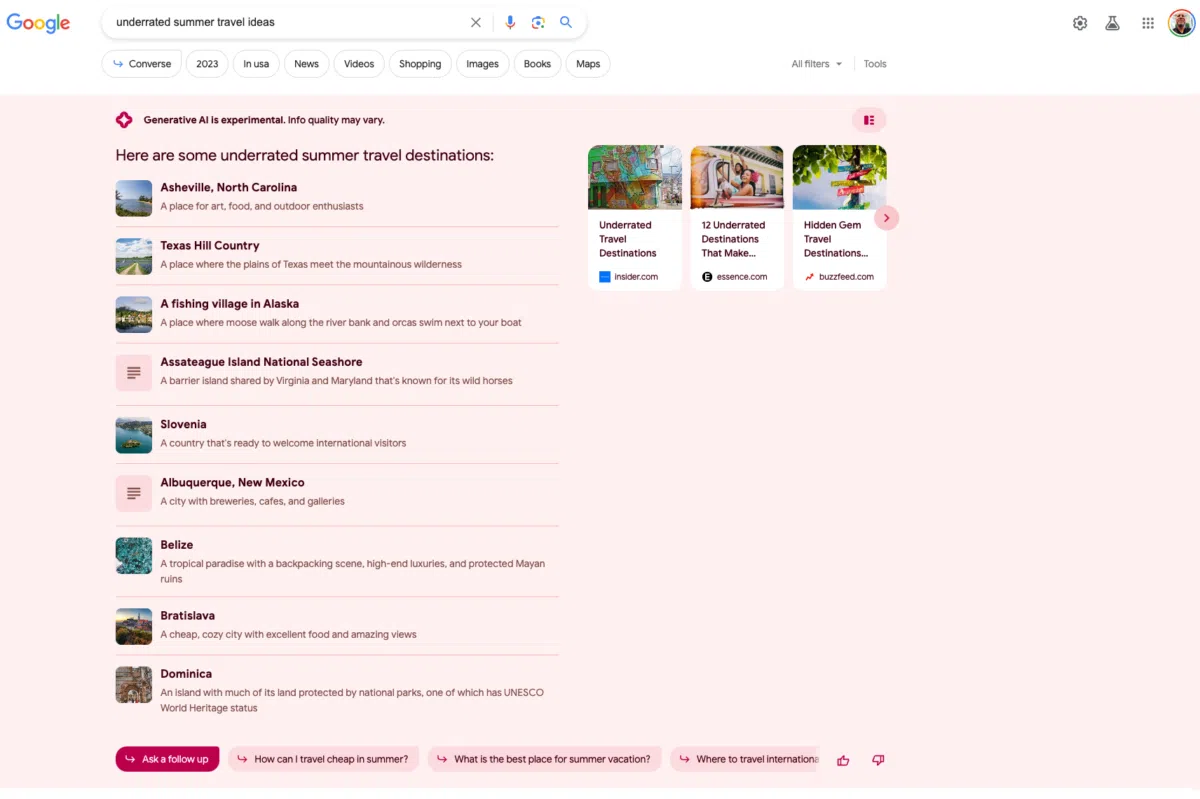
Task: Switch to the Images tab
Action: pyautogui.click(x=482, y=64)
